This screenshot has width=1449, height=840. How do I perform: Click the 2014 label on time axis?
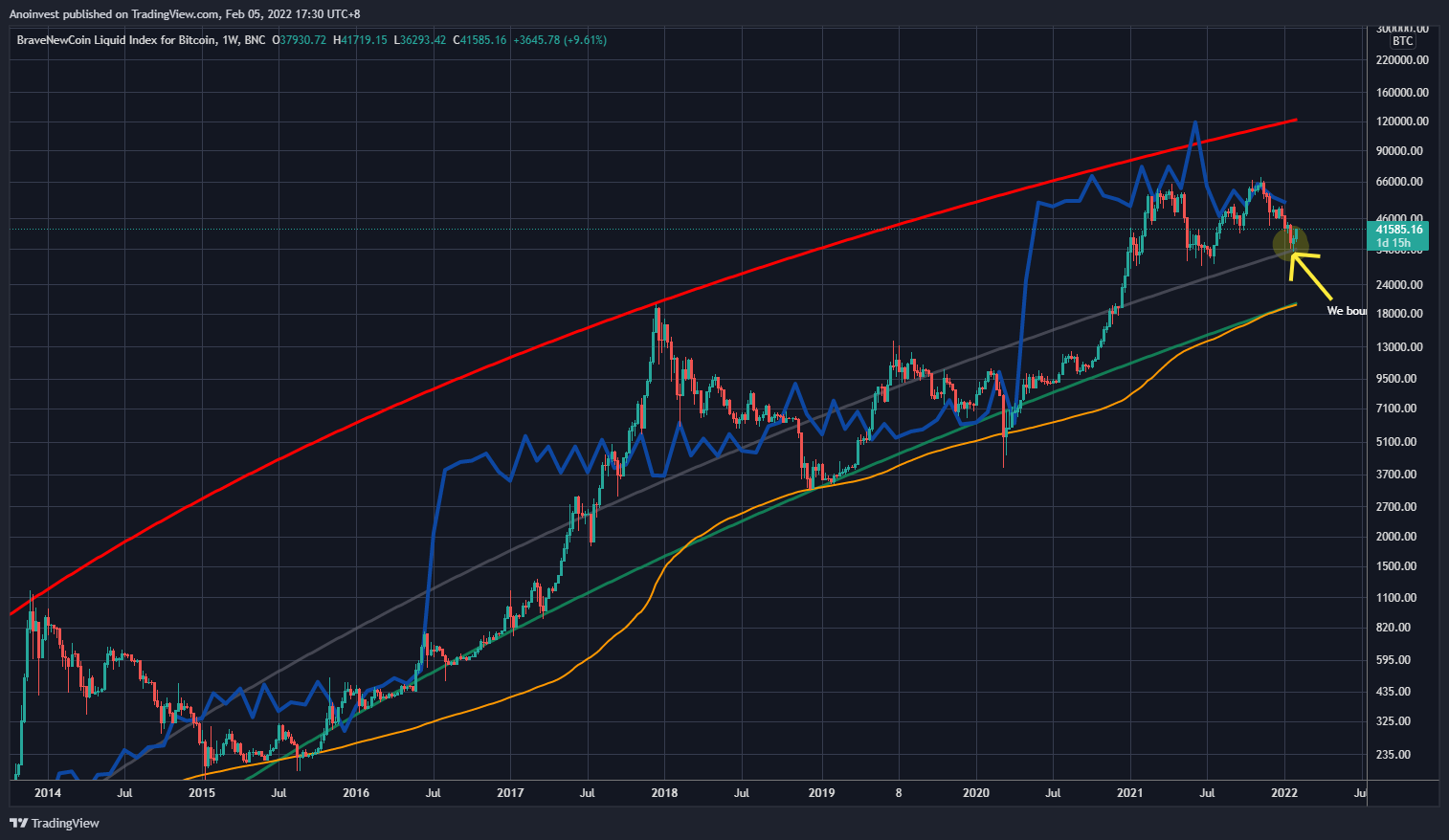[x=47, y=793]
